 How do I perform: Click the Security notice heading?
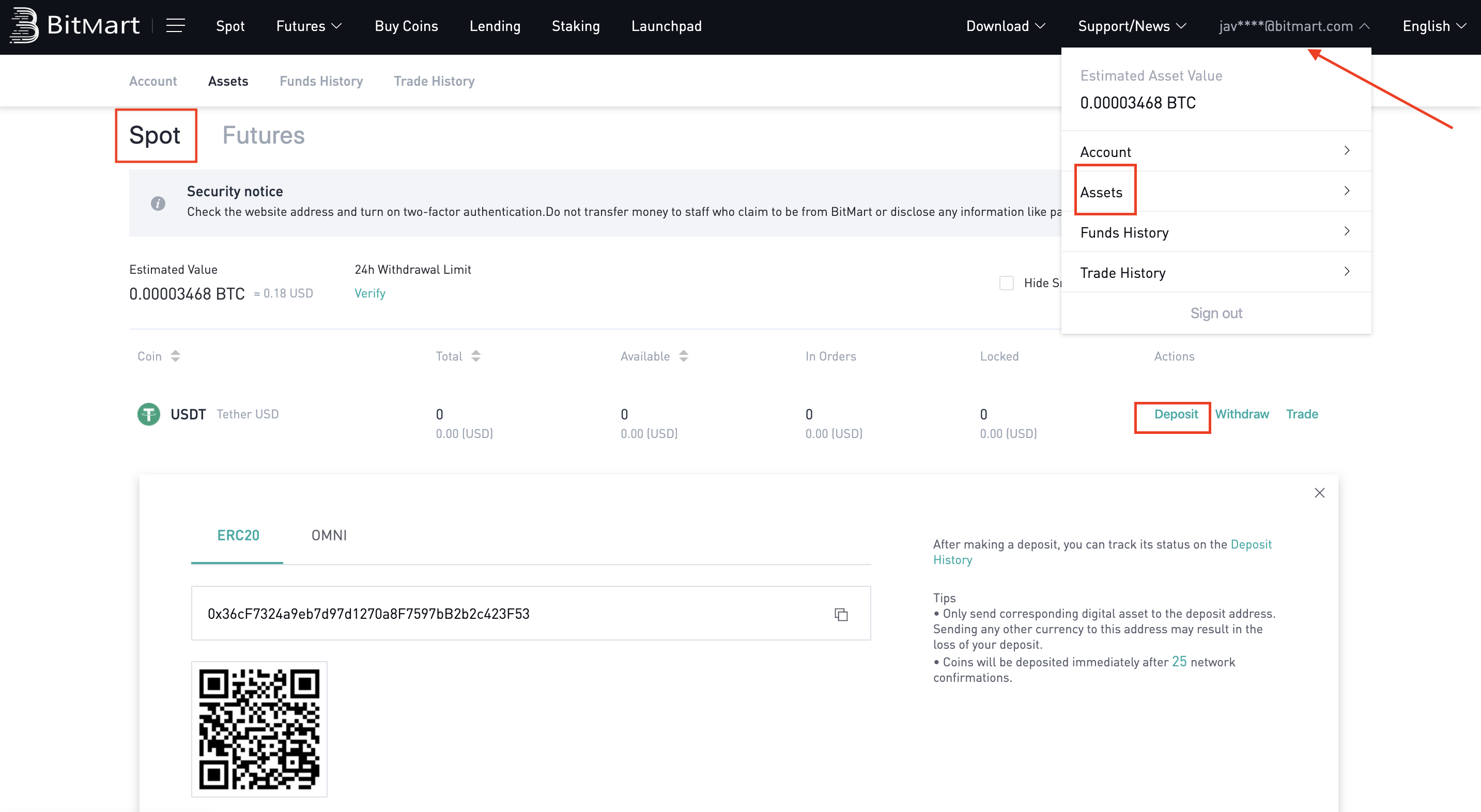[x=235, y=191]
